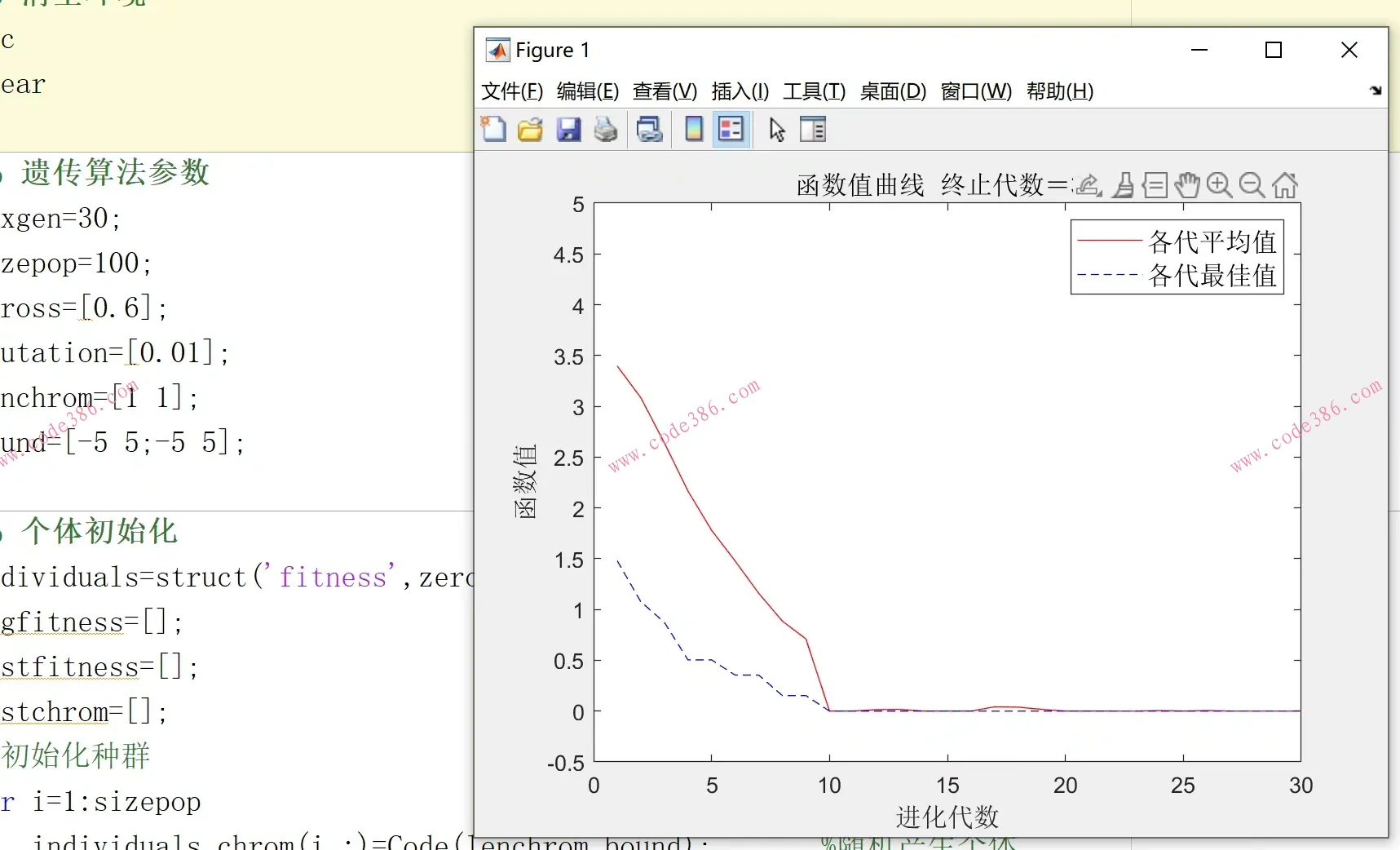Viewport: 1400px width, 850px height.
Task: Click the y-axis tick label 4.5
Action: (x=568, y=255)
